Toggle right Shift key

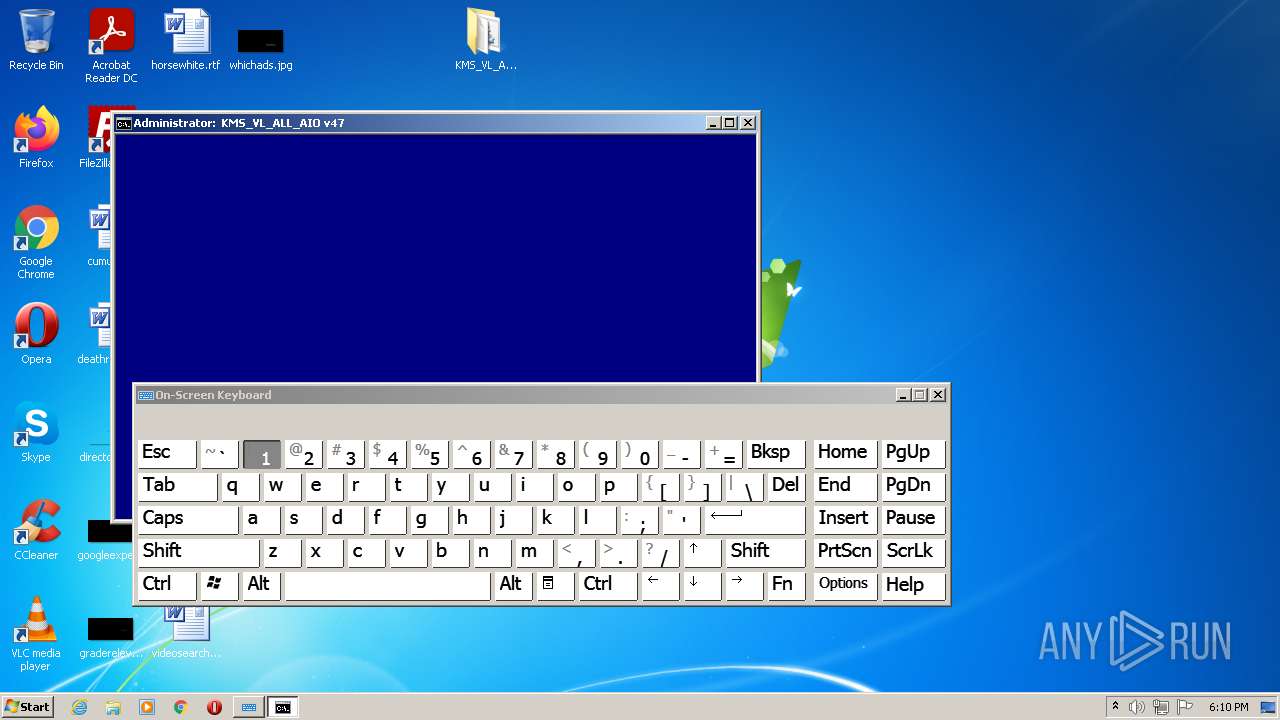(765, 553)
